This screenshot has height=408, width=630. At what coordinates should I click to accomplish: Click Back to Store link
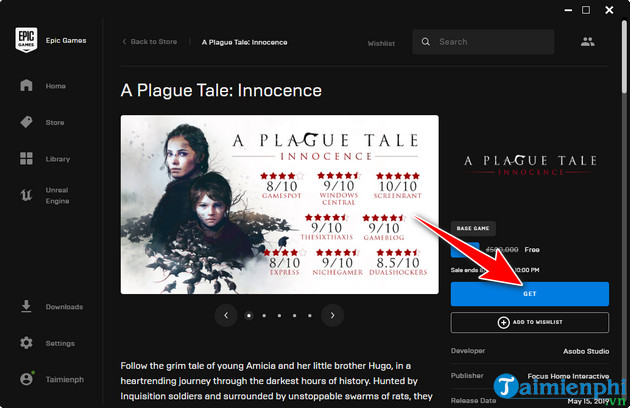(x=150, y=42)
